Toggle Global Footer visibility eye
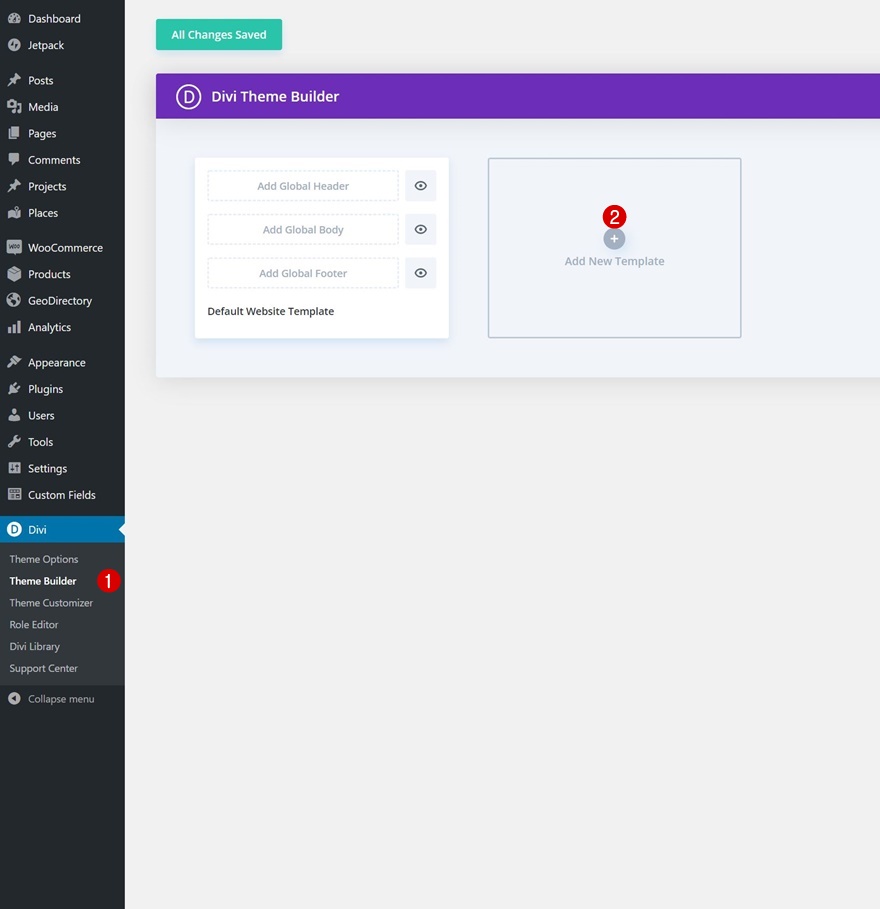 (x=420, y=273)
